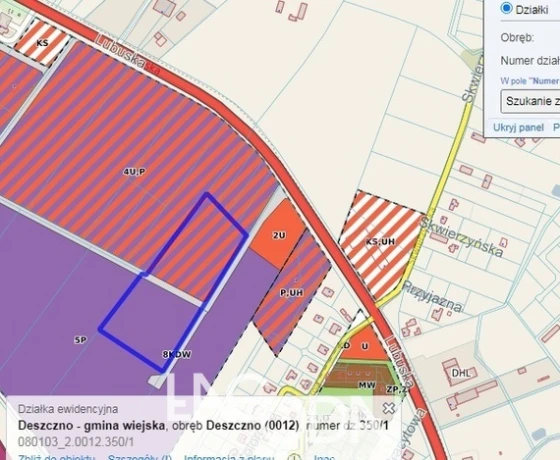Screen dimensions: 560x460
Task: Click the Skwierzyńska street label
Action: click(461, 236)
